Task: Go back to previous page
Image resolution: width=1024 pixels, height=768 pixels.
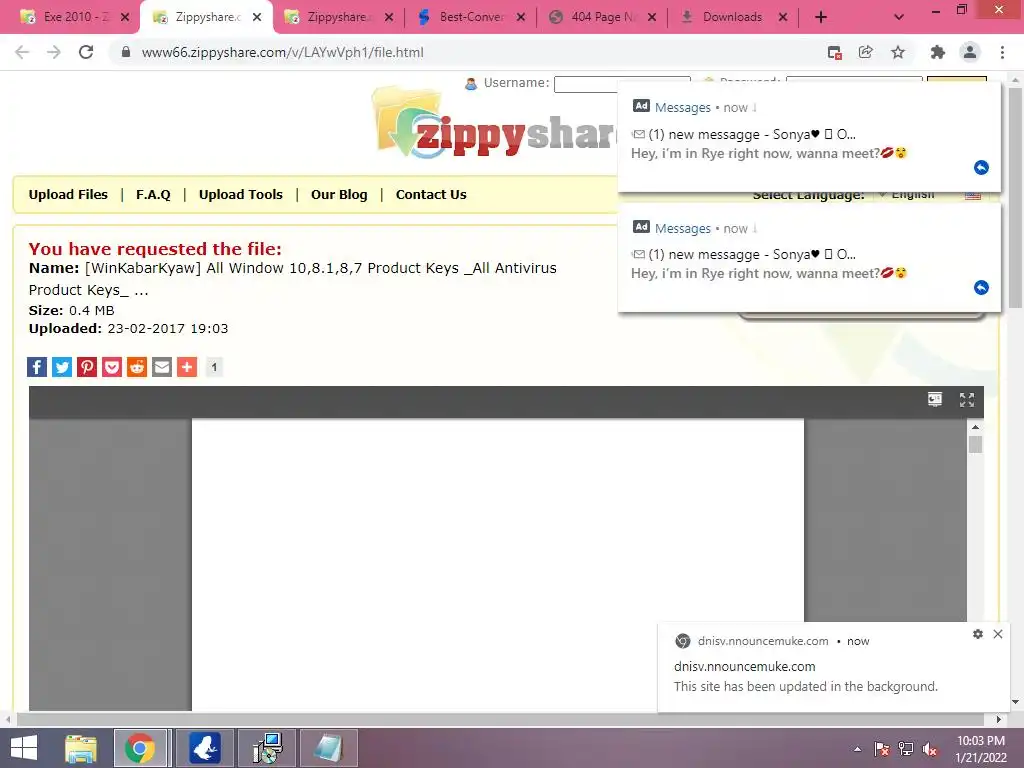Action: (22, 52)
